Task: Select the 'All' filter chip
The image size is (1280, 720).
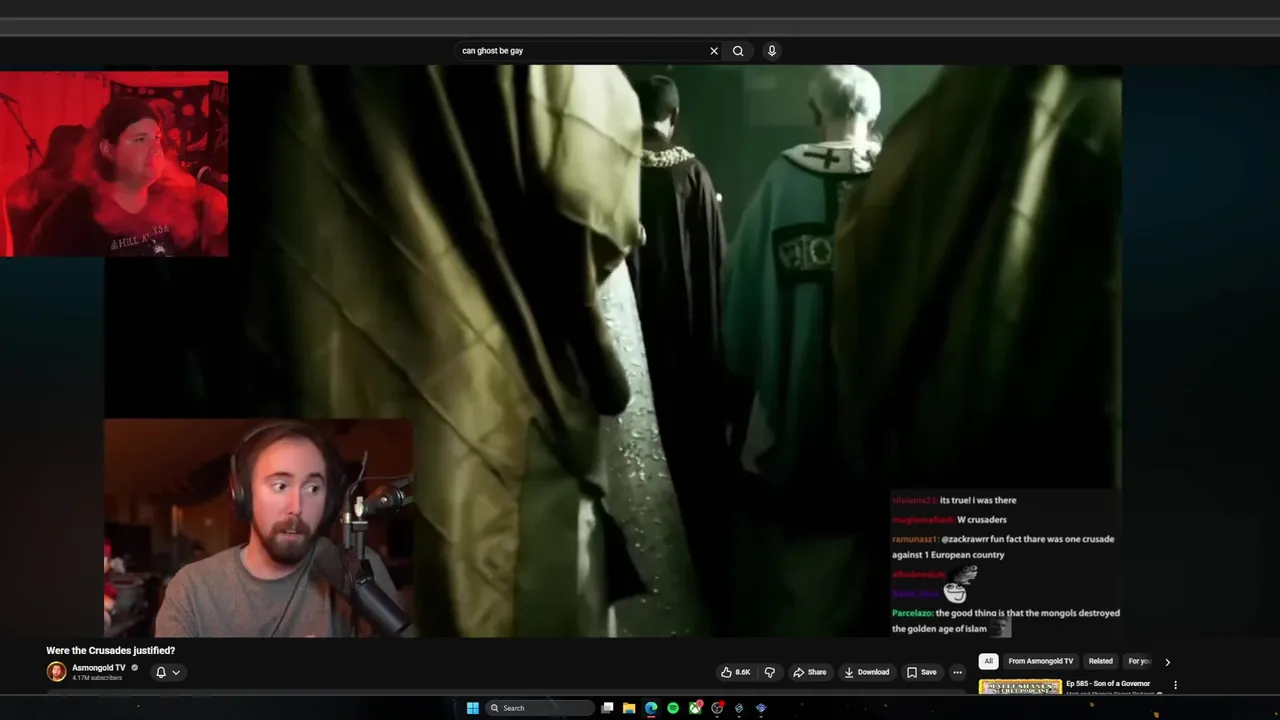Action: click(x=988, y=661)
